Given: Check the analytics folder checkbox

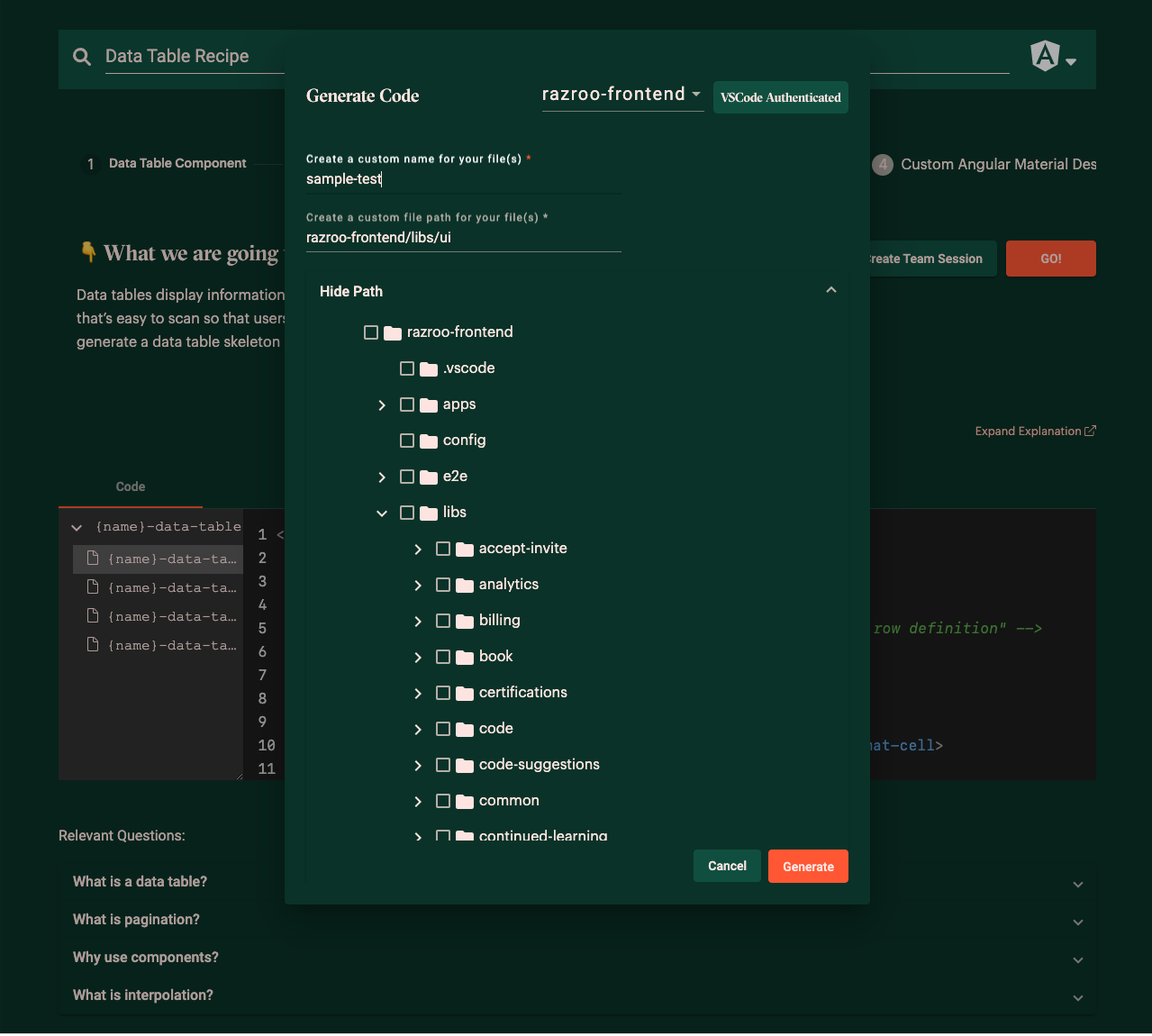Looking at the screenshot, I should click(443, 585).
